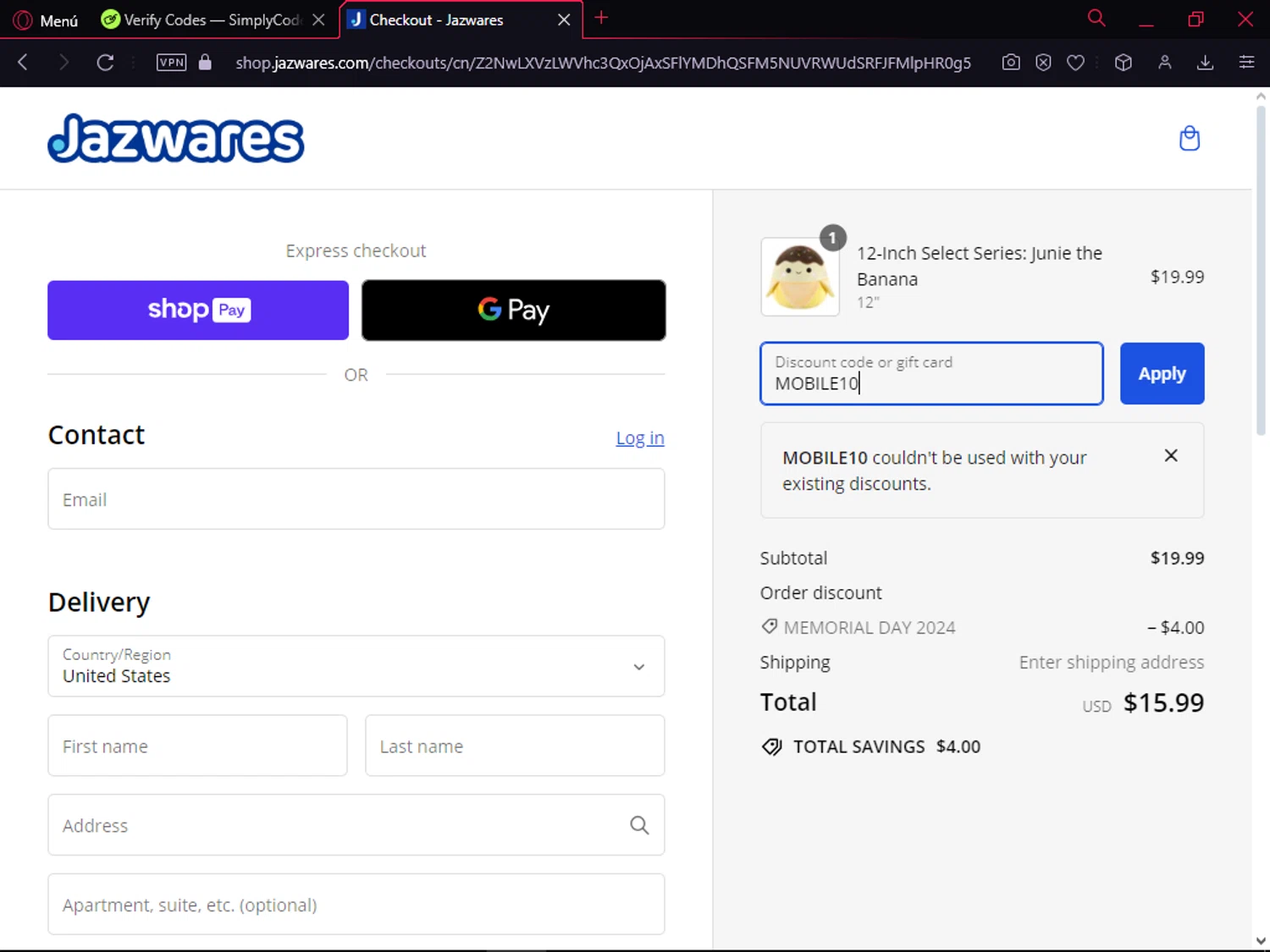Screen dimensions: 1270x952
Task: Open the extensions cube icon
Action: coord(1124,62)
